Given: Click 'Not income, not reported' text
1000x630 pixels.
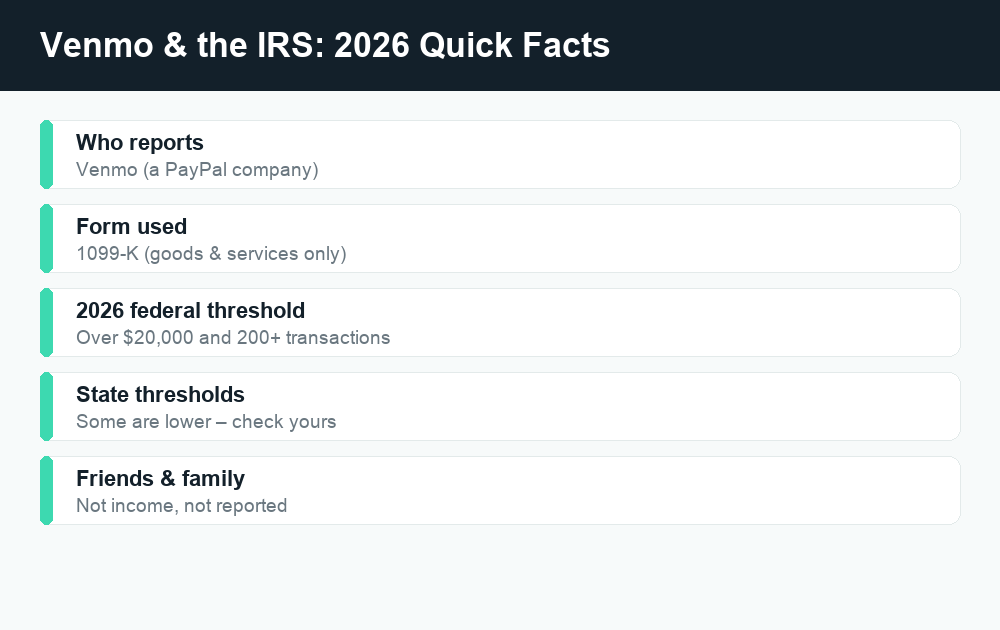Looking at the screenshot, I should tap(182, 506).
